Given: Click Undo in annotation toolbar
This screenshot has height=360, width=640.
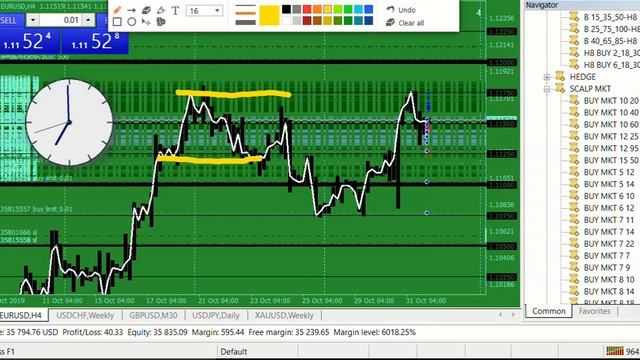Looking at the screenshot, I should [x=401, y=10].
